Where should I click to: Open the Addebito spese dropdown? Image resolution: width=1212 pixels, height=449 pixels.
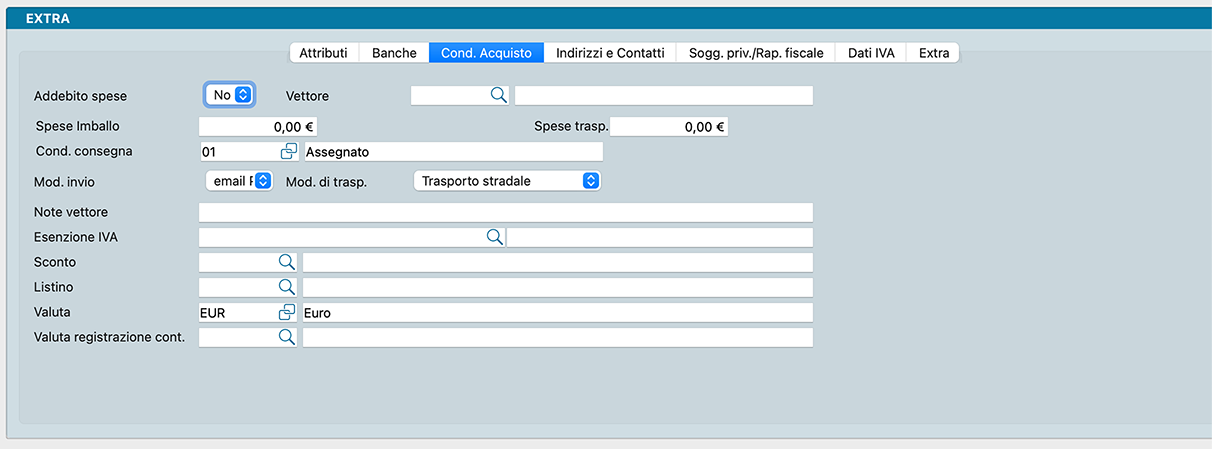point(230,95)
